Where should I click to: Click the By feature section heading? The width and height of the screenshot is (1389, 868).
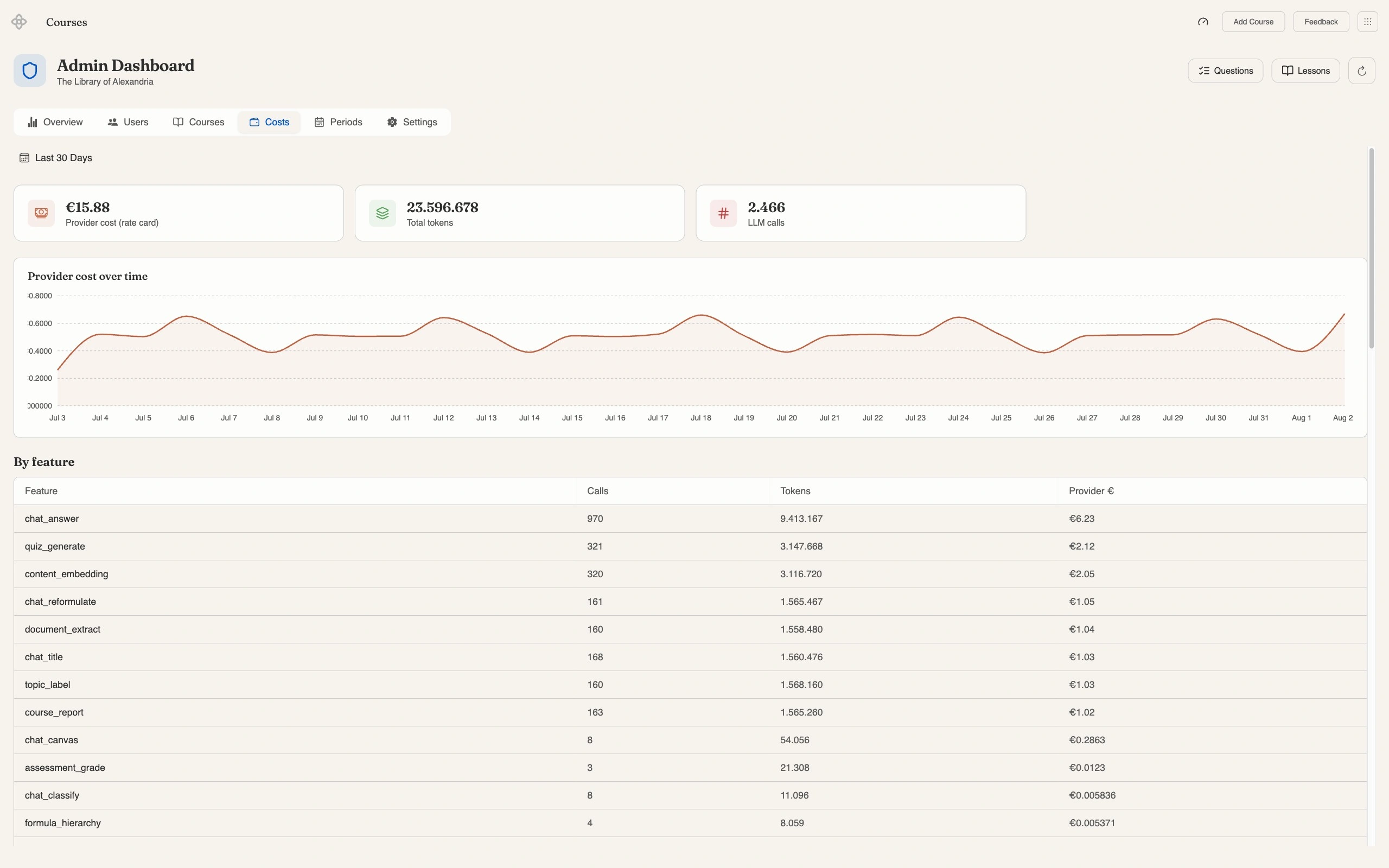coord(44,462)
